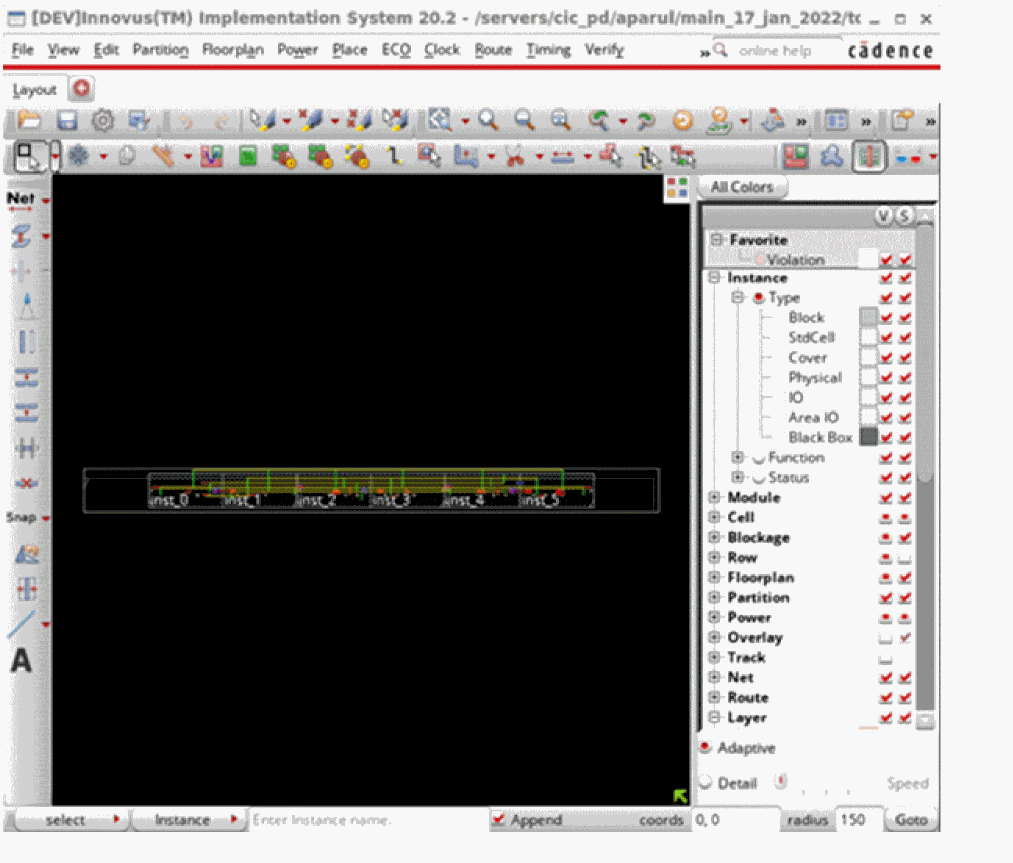
Task: Expand the Blockage tree node
Action: (x=715, y=538)
